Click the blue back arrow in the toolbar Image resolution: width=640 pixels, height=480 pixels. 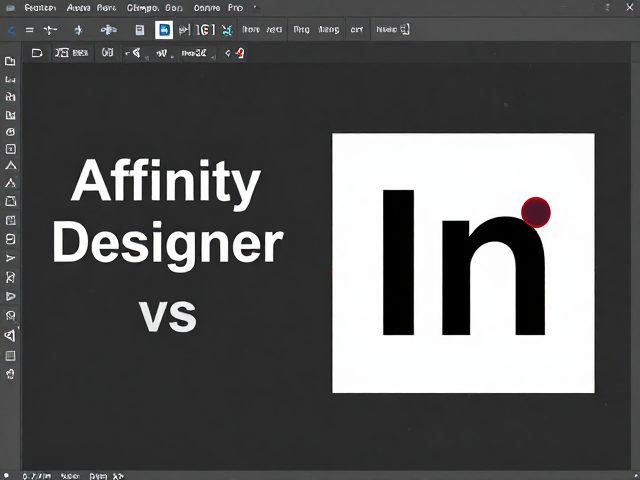pyautogui.click(x=11, y=30)
